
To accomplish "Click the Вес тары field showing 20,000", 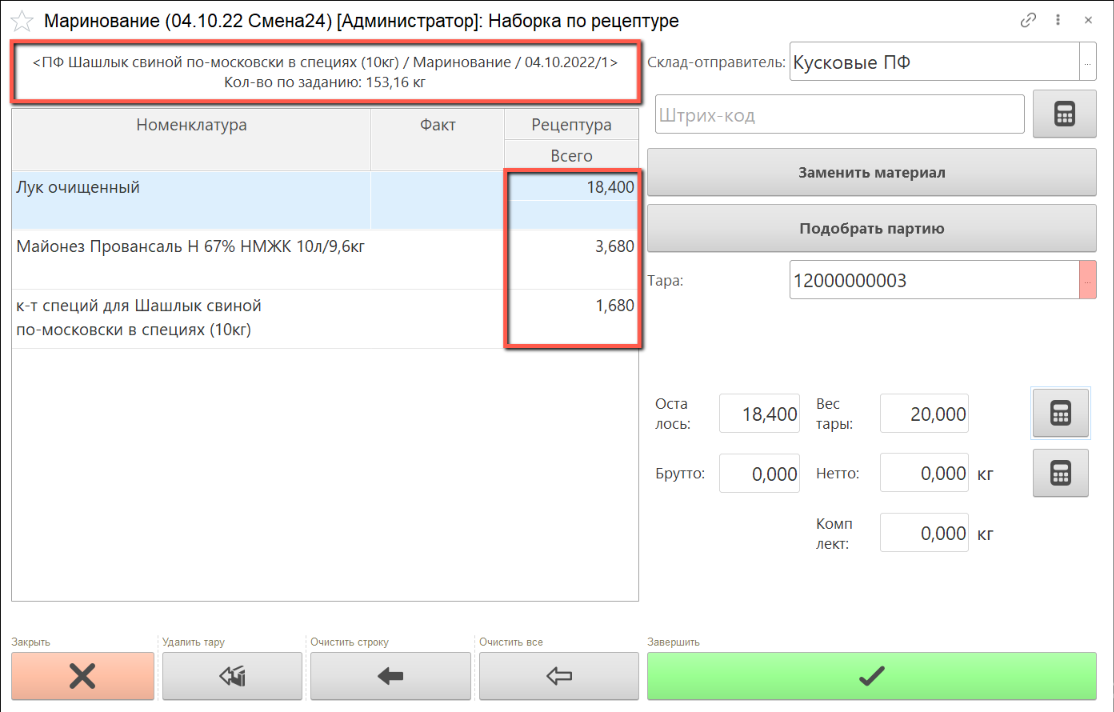I will pyautogui.click(x=924, y=414).
